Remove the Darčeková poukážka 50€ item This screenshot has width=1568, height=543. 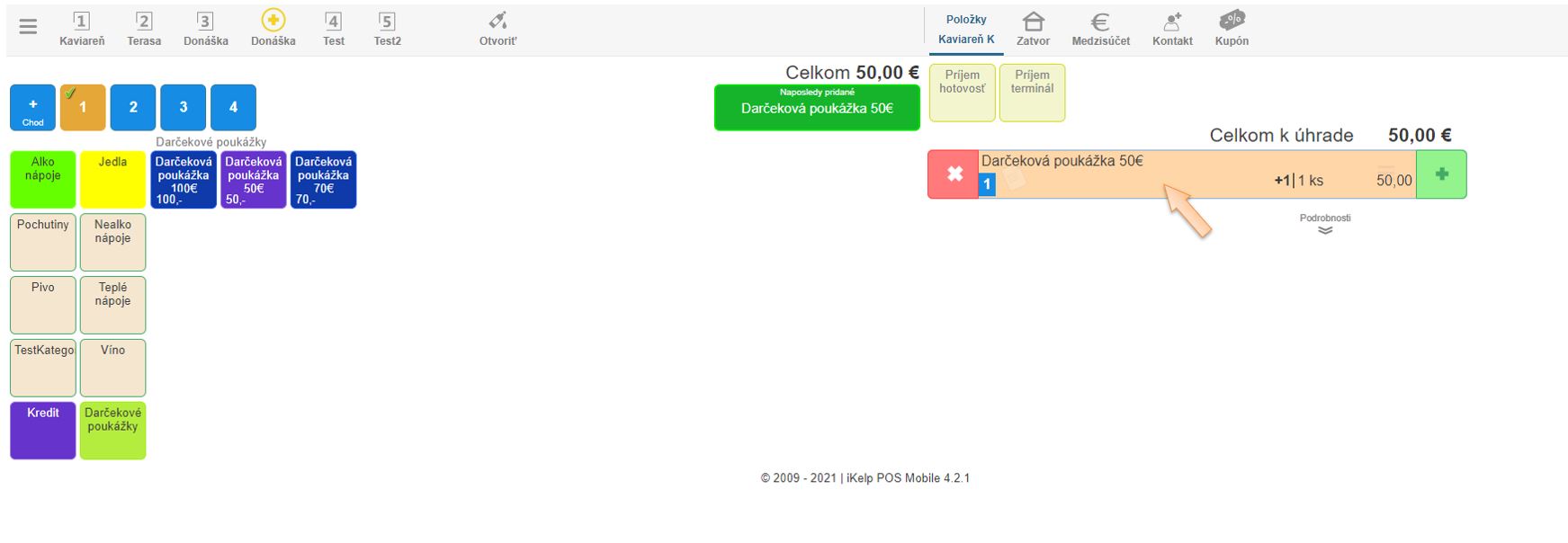point(954,174)
